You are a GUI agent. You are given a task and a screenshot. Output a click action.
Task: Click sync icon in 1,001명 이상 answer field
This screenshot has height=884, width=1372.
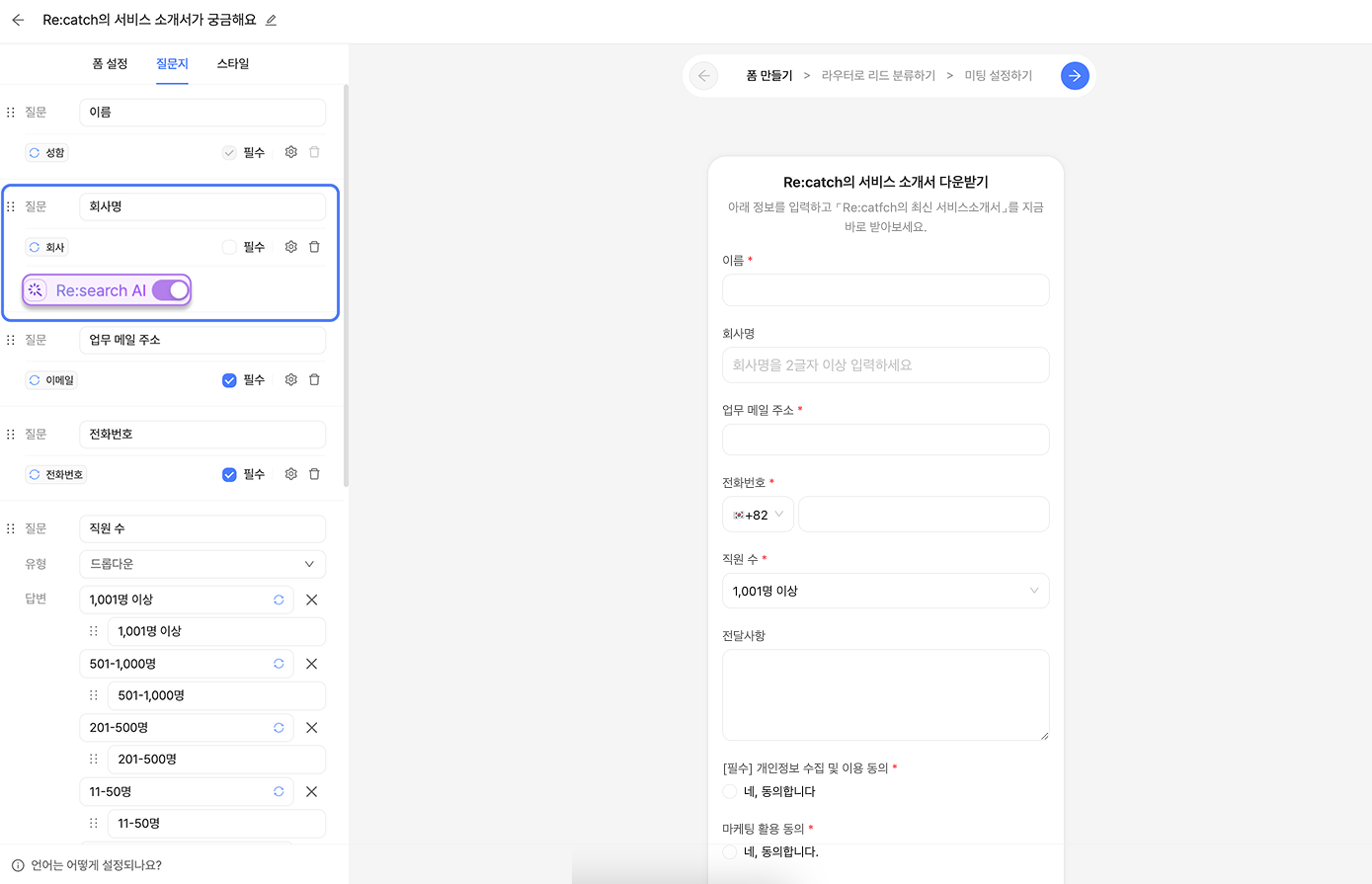(x=279, y=600)
